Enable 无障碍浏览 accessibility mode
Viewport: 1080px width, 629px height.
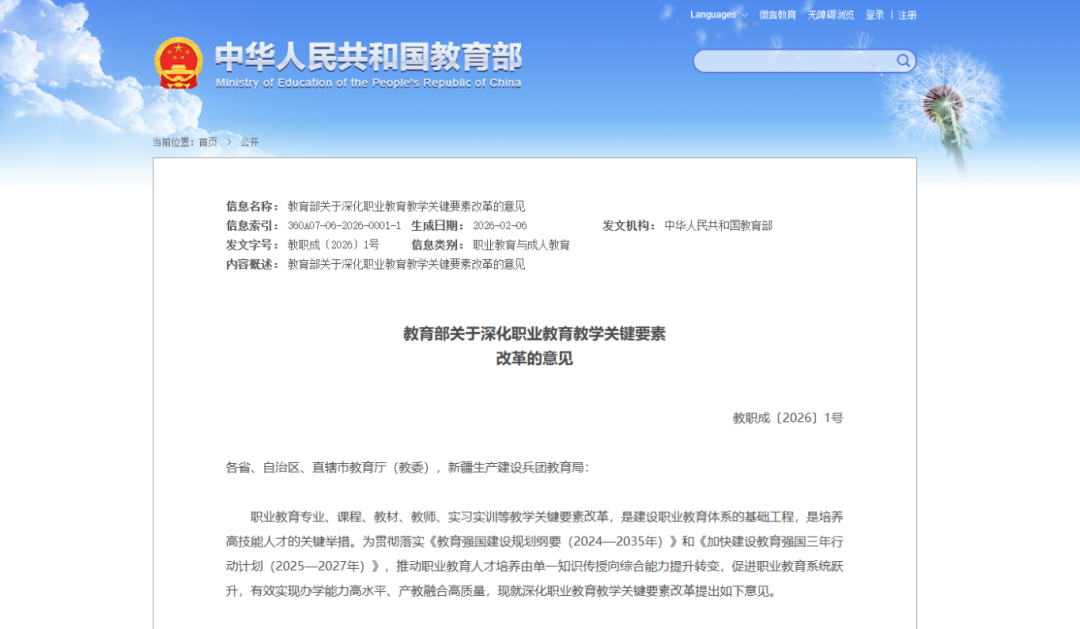[830, 15]
